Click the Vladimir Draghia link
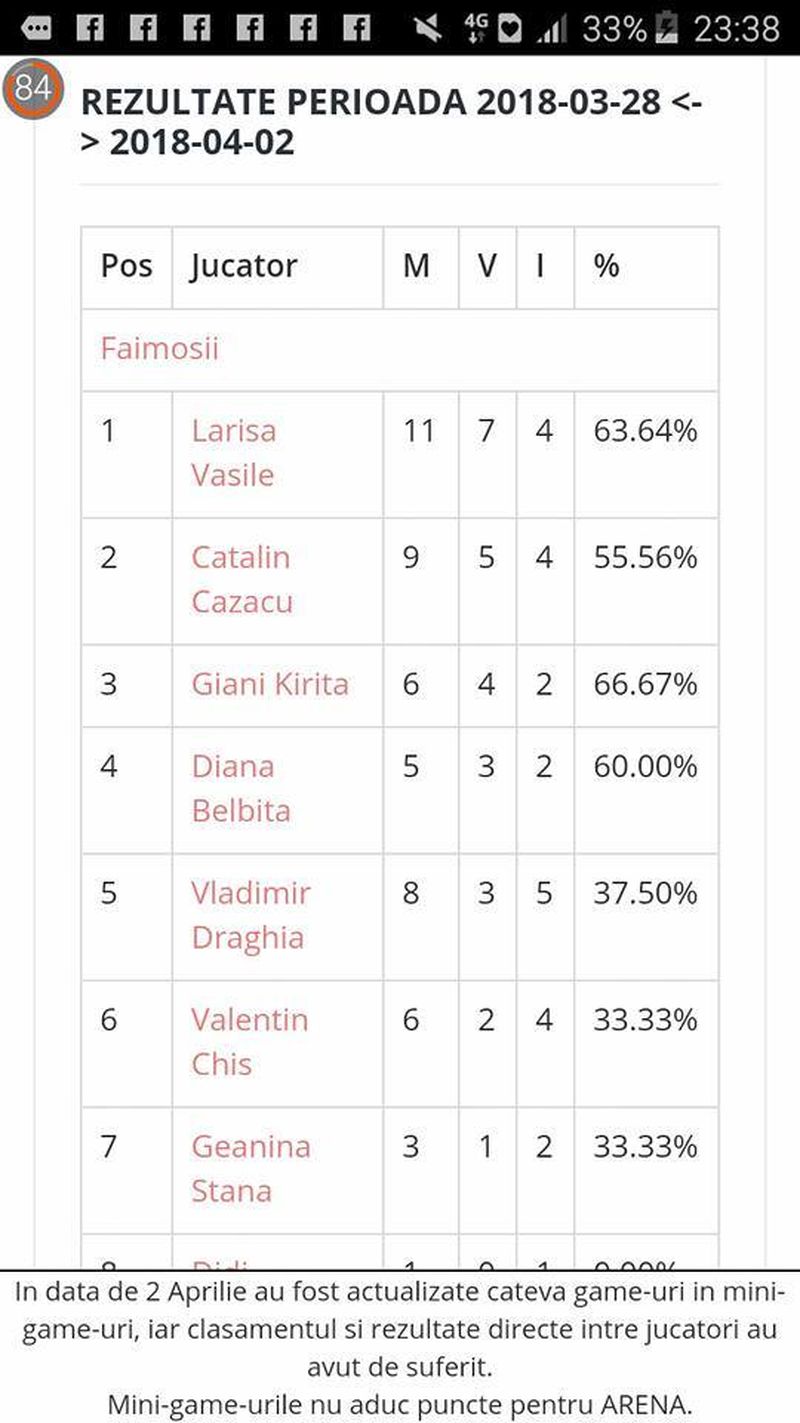 point(250,914)
